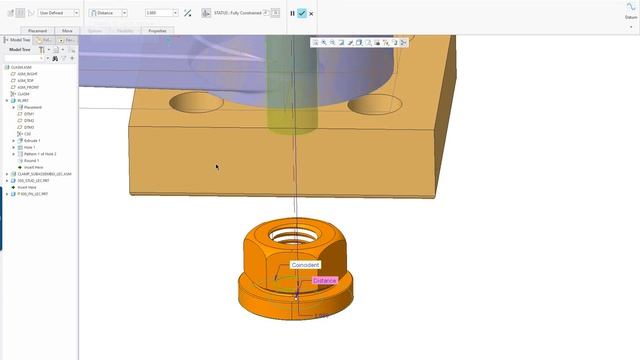
Task: Click the magenta Distance constraint label
Action: point(325,281)
